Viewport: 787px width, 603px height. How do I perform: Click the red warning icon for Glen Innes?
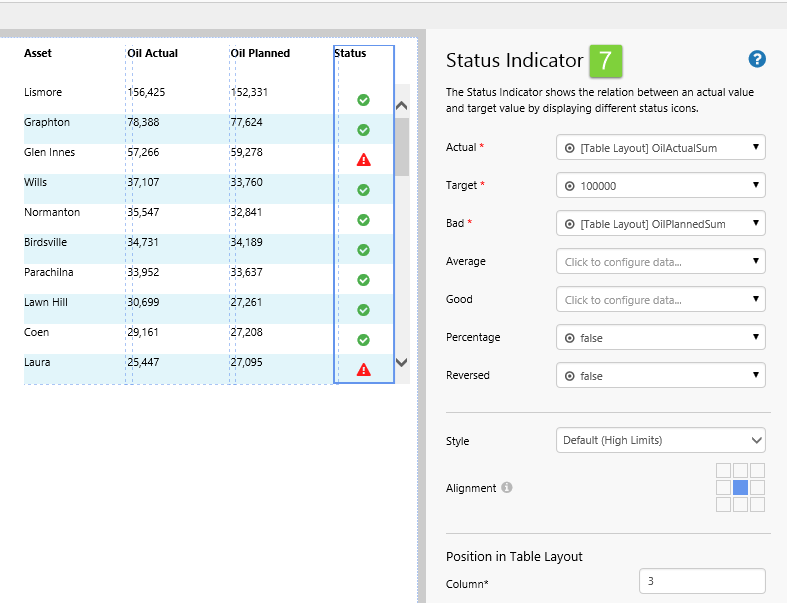point(364,160)
